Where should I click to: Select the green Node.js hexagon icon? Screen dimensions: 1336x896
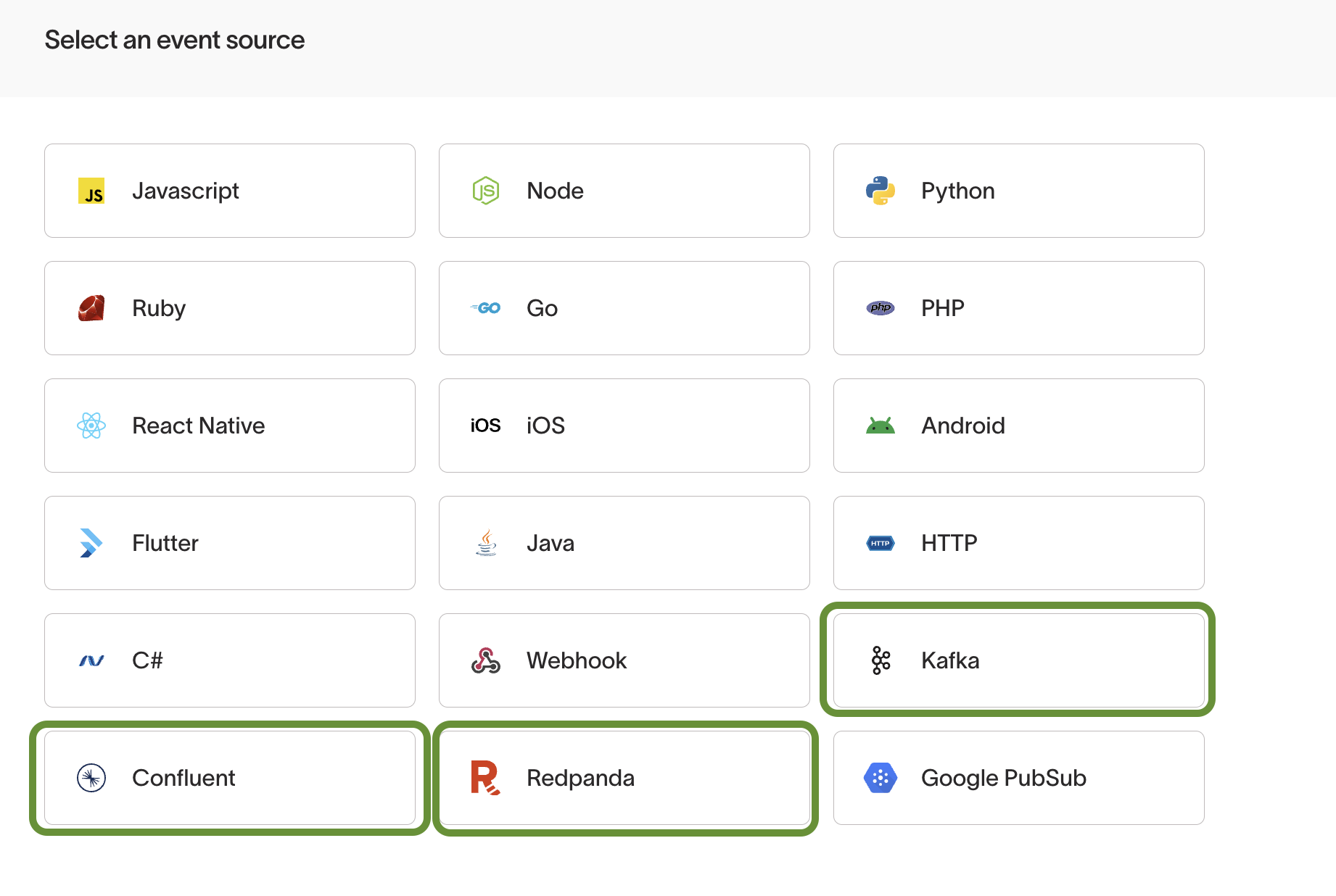tap(486, 191)
